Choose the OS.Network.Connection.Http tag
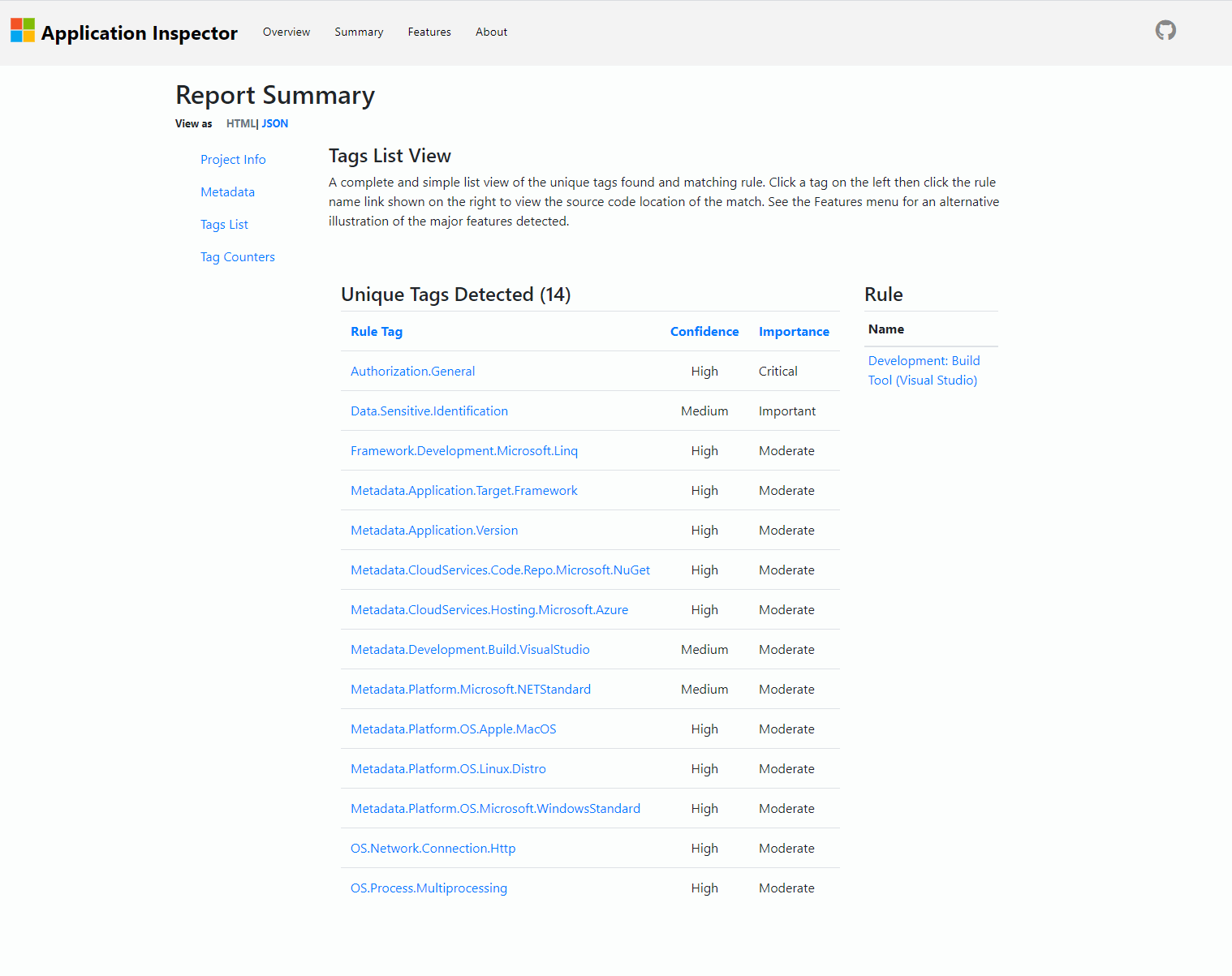The width and height of the screenshot is (1232, 976). coord(433,849)
